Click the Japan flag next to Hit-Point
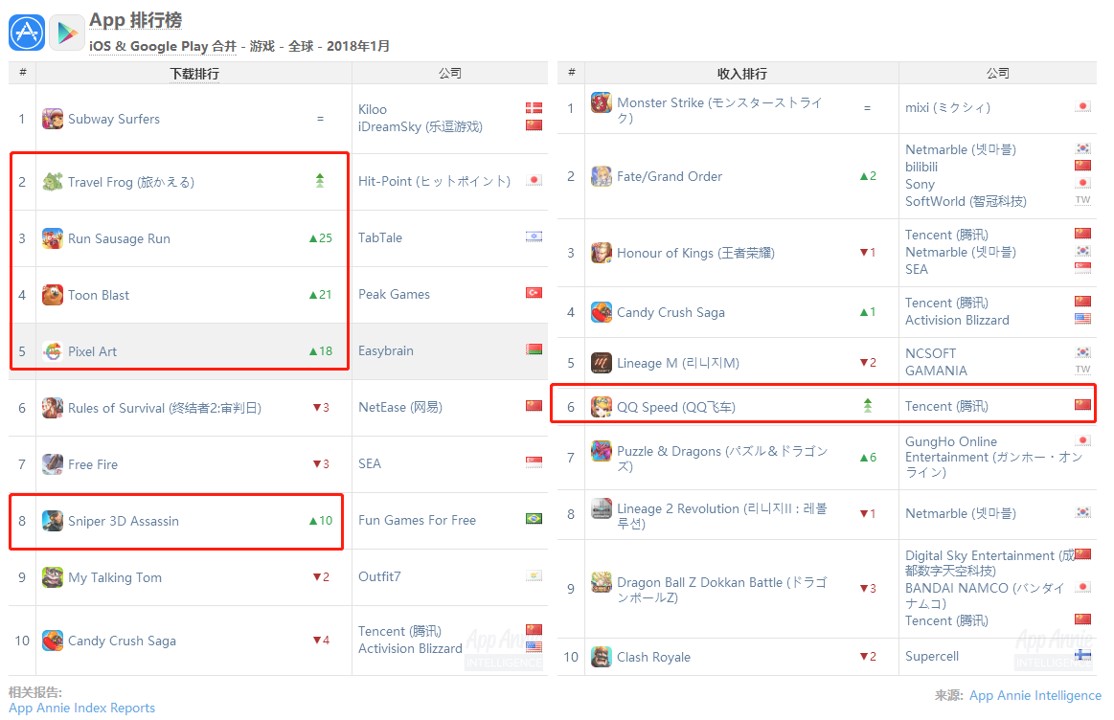 pyautogui.click(x=534, y=180)
